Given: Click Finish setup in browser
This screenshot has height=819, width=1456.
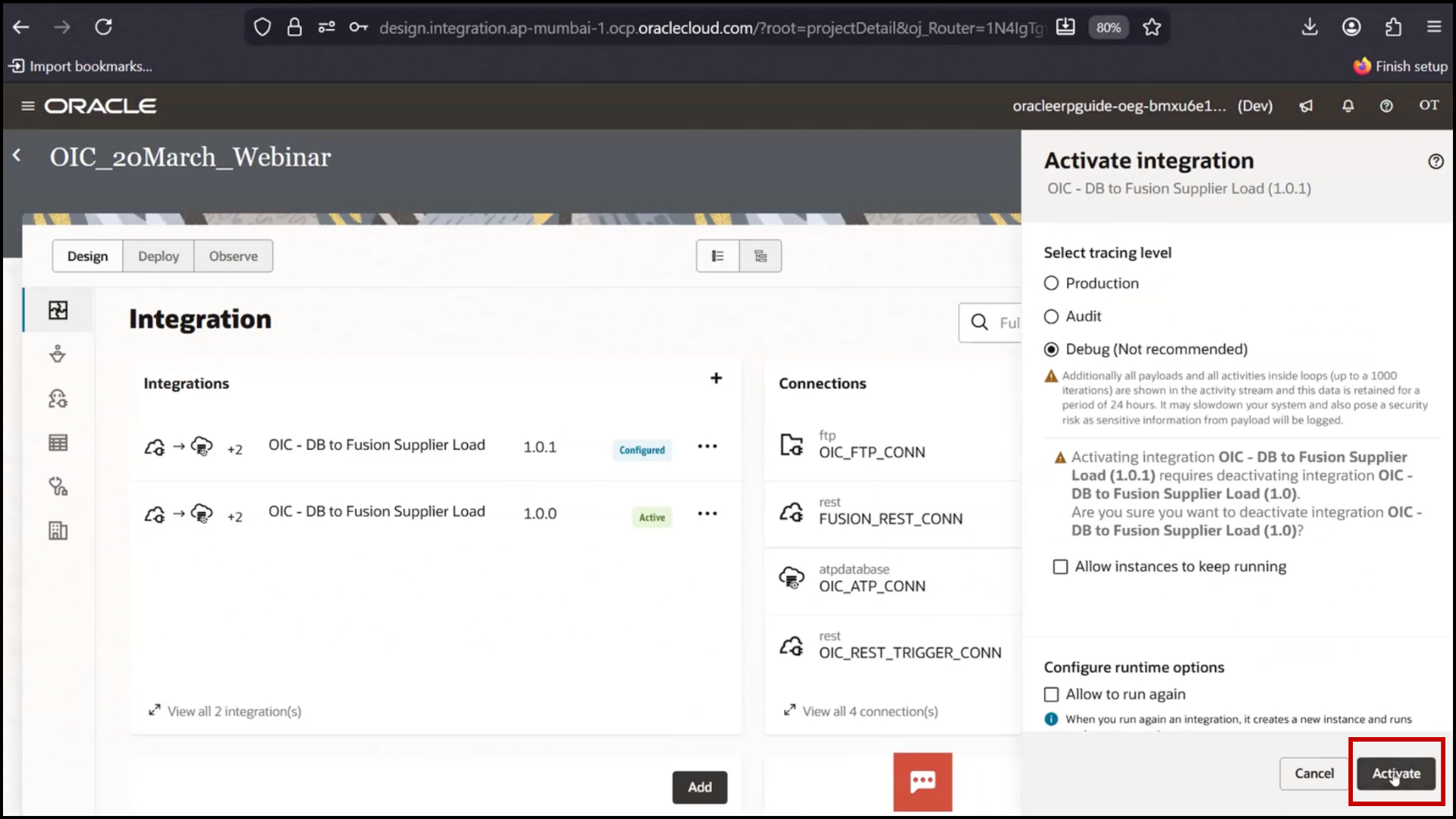Looking at the screenshot, I should [x=1401, y=67].
